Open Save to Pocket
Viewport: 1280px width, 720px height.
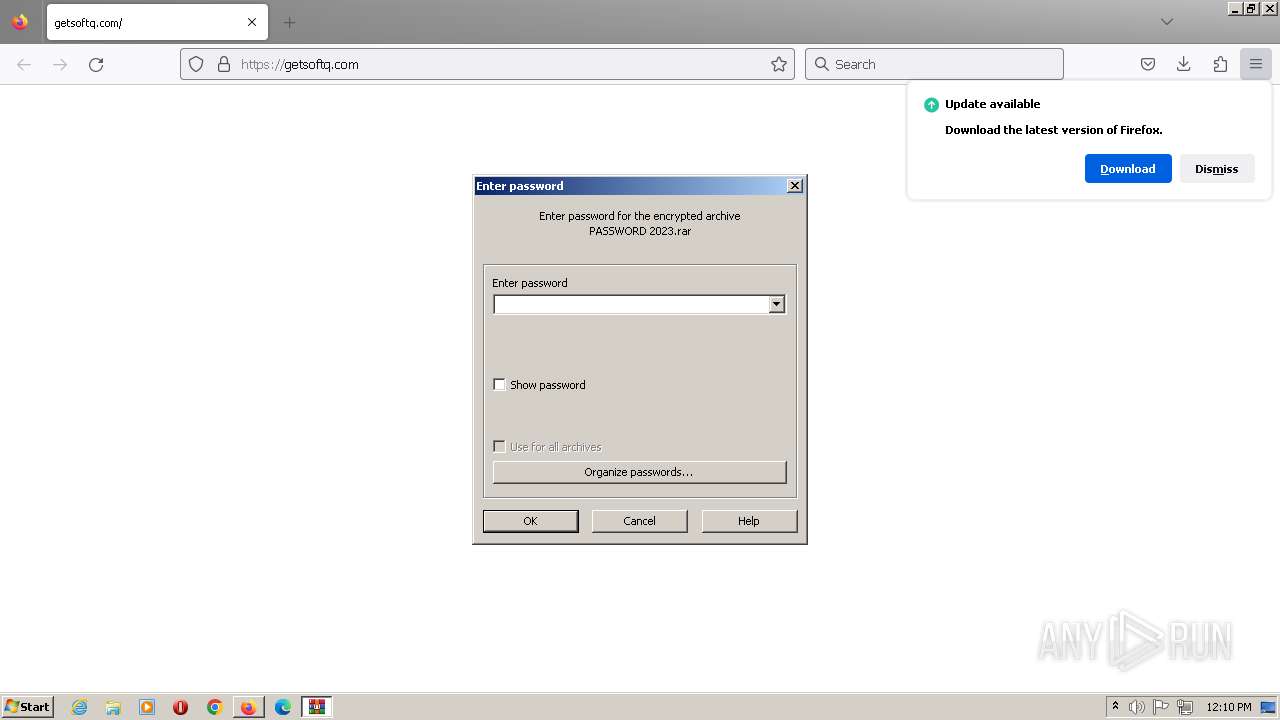click(1148, 64)
